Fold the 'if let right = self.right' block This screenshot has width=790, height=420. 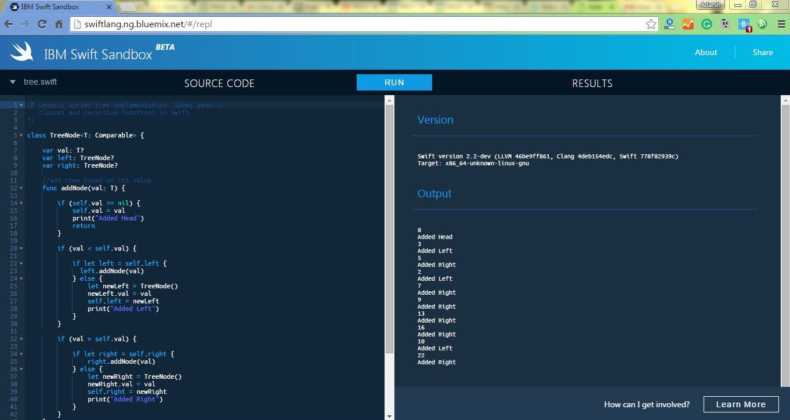point(21,354)
